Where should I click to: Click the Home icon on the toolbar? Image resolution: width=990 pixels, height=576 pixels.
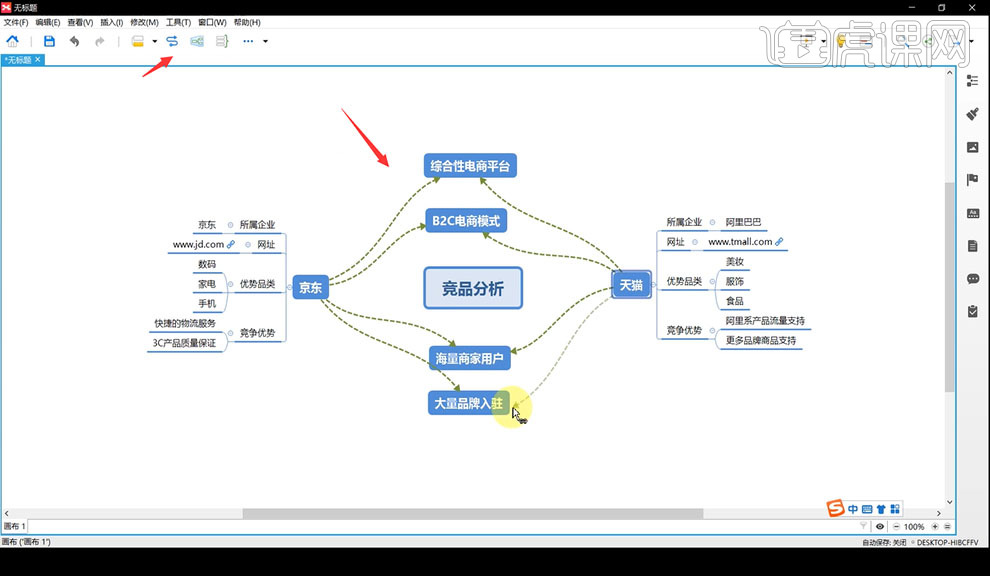(13, 41)
